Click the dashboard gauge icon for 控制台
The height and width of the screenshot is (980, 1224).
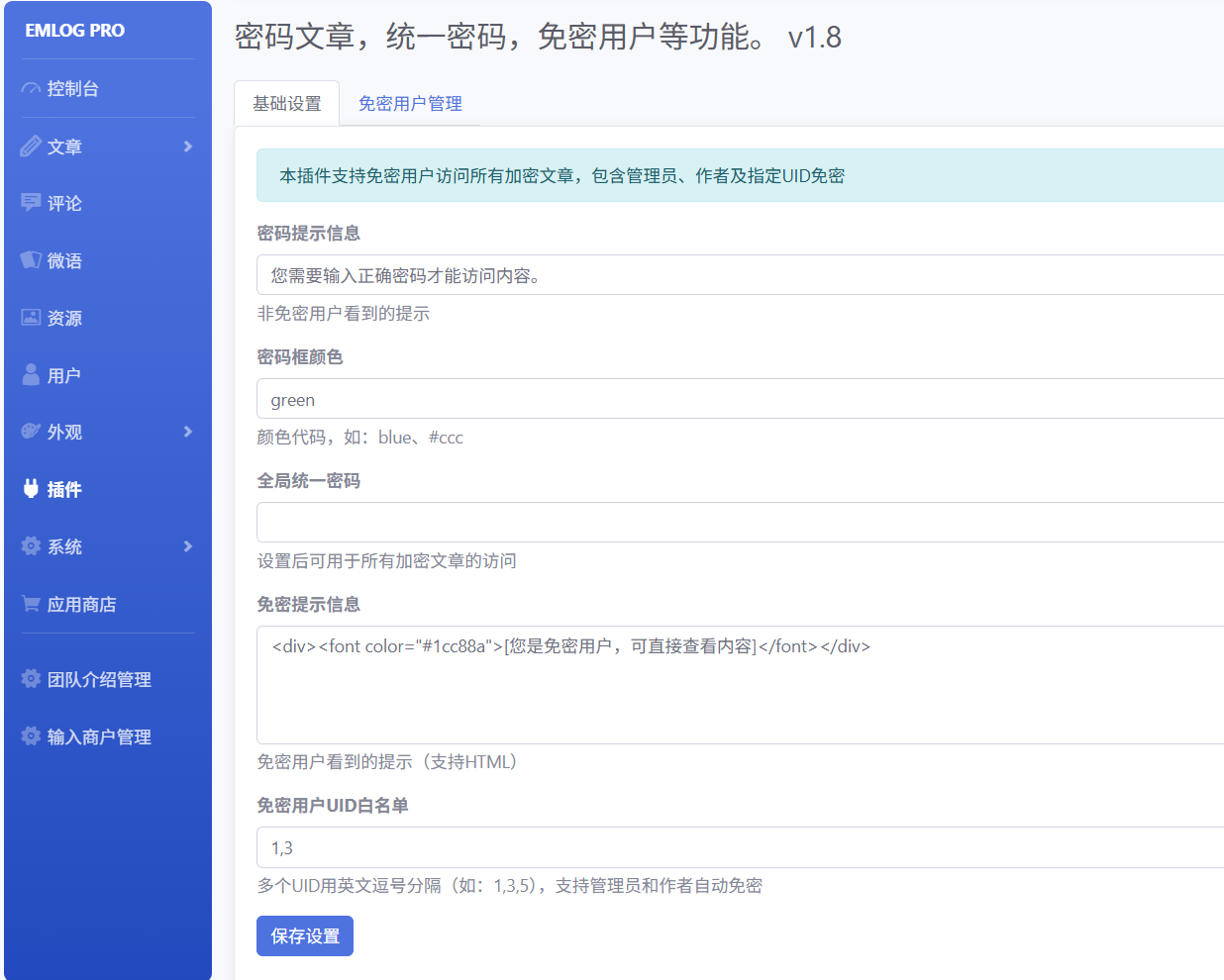point(31,89)
